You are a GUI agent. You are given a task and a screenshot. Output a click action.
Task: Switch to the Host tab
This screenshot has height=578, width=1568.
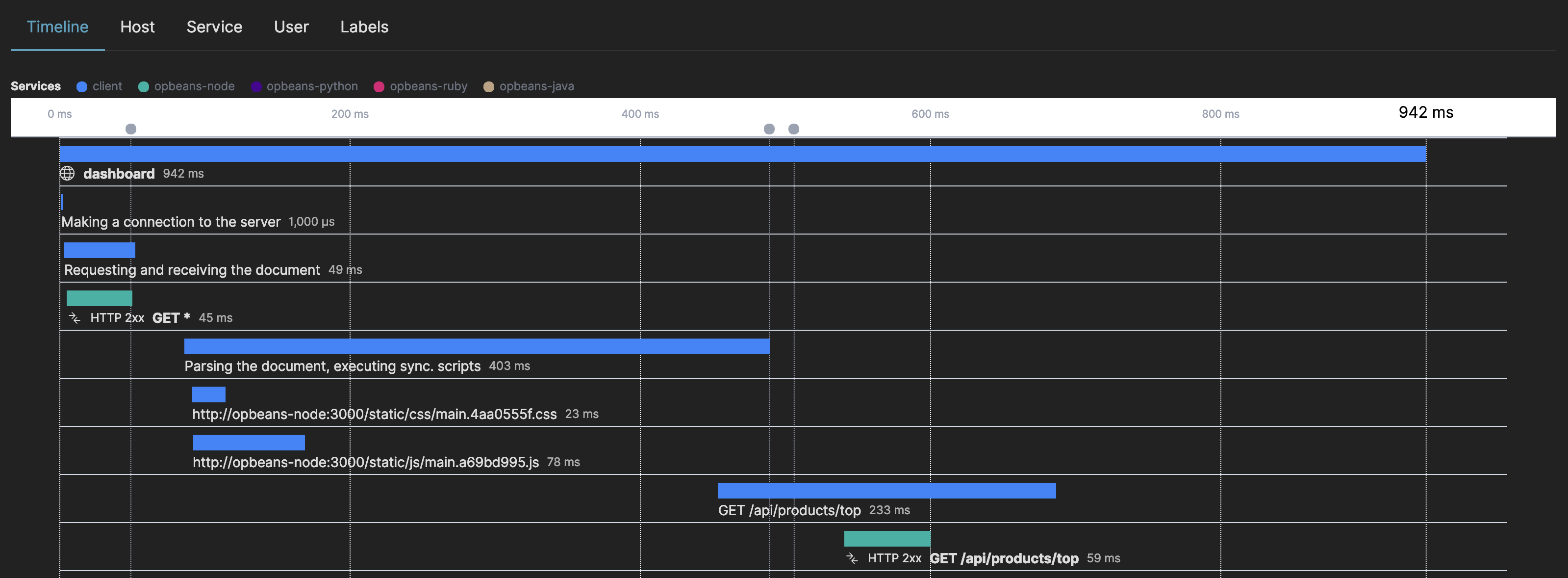point(138,27)
